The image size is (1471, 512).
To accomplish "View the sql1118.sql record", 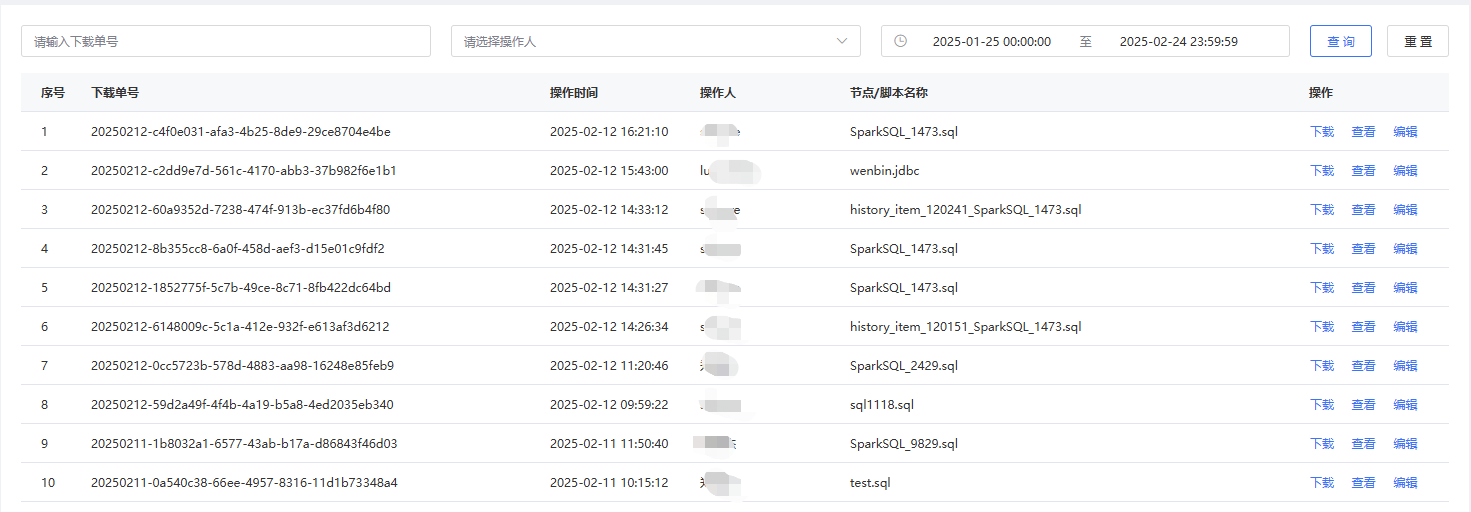I will click(x=1363, y=405).
